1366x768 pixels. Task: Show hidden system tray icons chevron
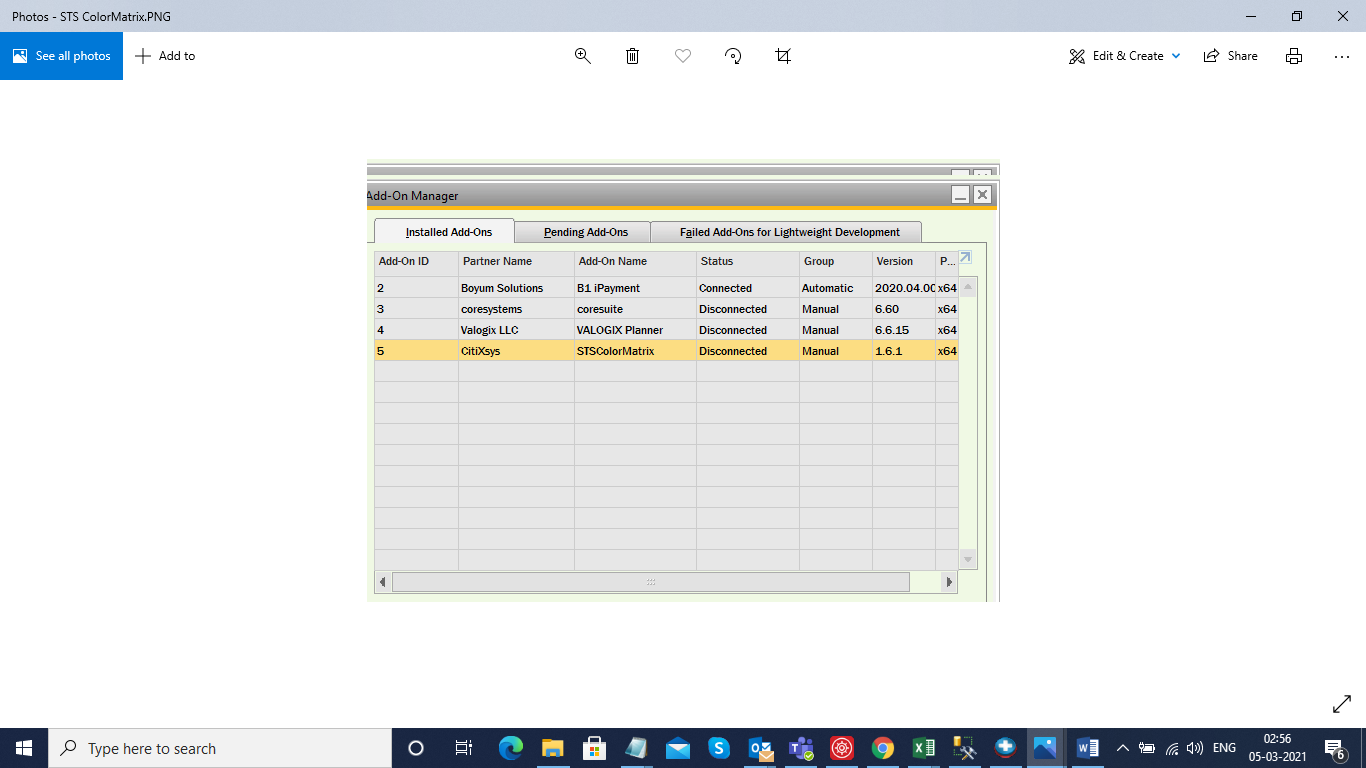coord(1122,748)
